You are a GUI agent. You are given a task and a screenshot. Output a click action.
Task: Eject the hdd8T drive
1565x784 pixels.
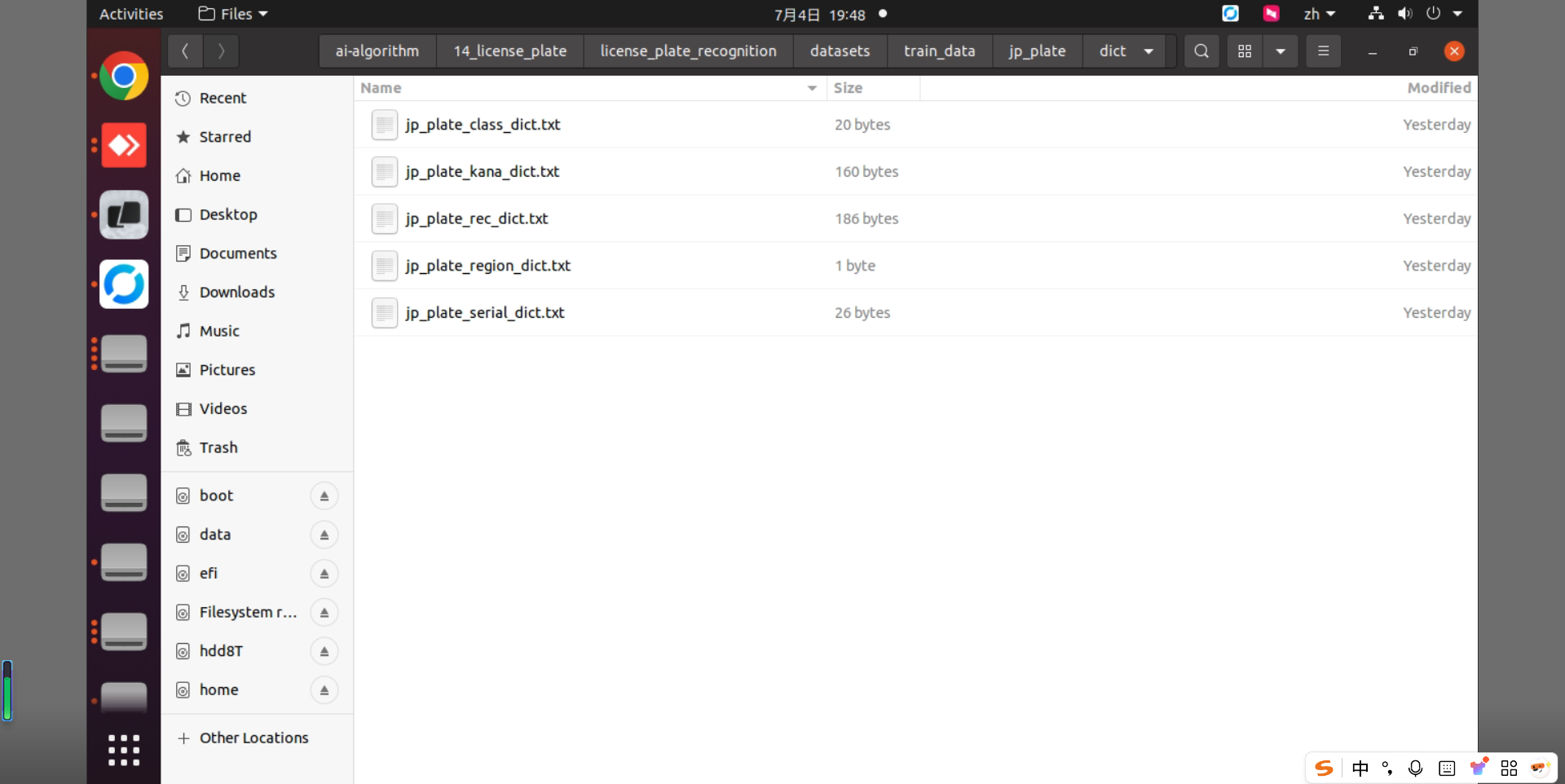click(324, 651)
